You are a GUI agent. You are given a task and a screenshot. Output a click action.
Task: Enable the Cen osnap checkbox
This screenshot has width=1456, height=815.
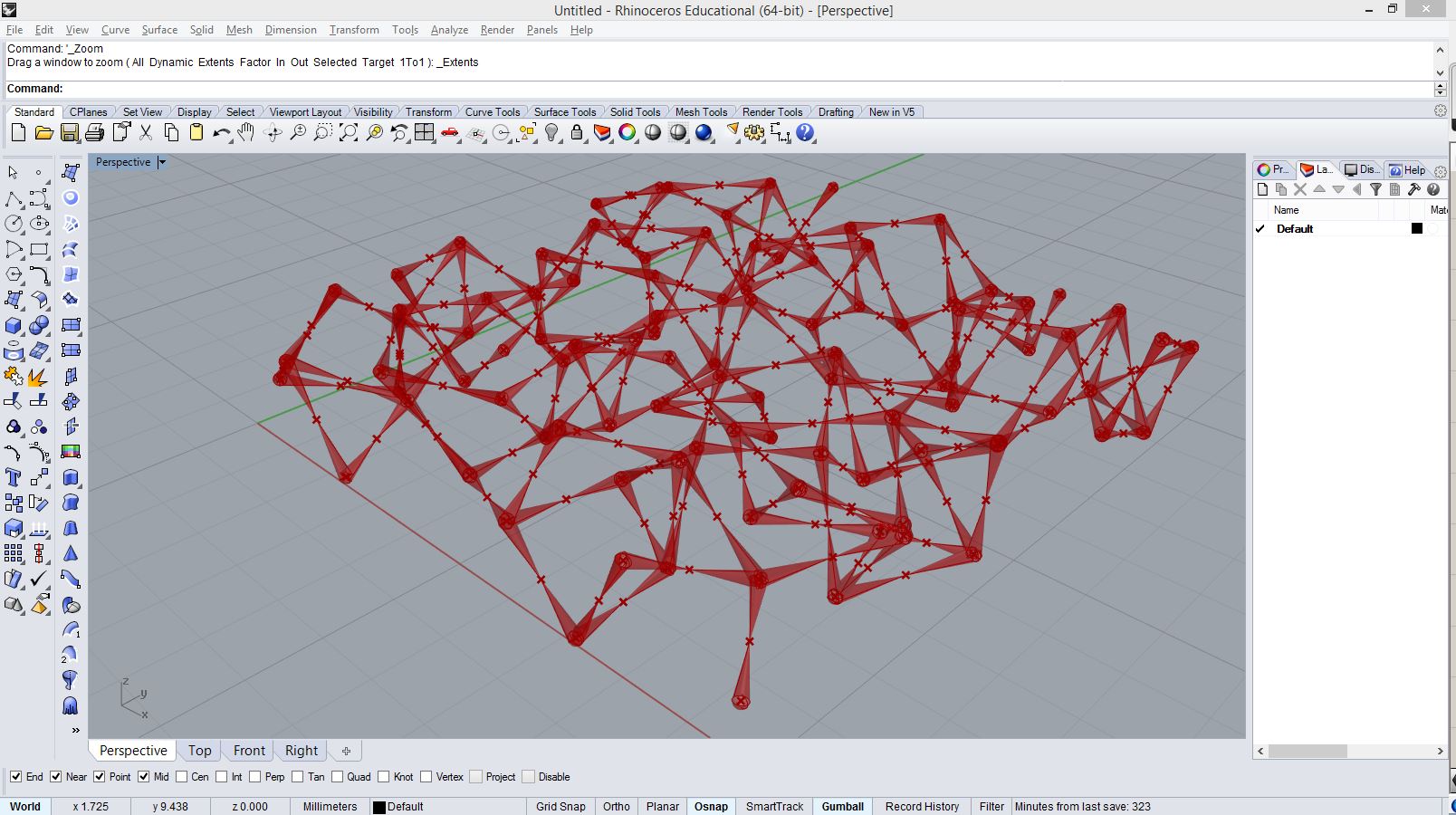[x=182, y=777]
